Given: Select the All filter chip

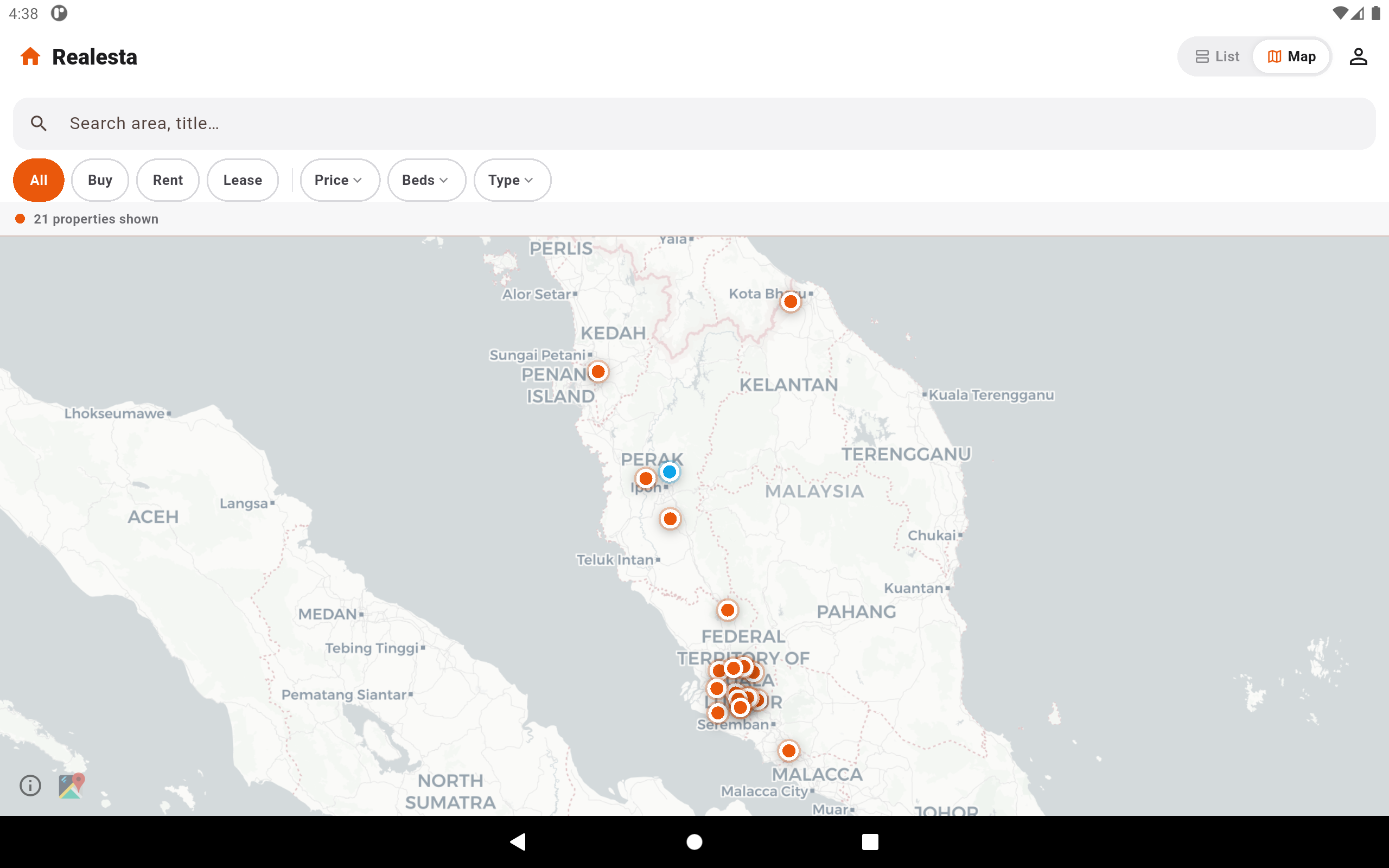Looking at the screenshot, I should point(39,180).
